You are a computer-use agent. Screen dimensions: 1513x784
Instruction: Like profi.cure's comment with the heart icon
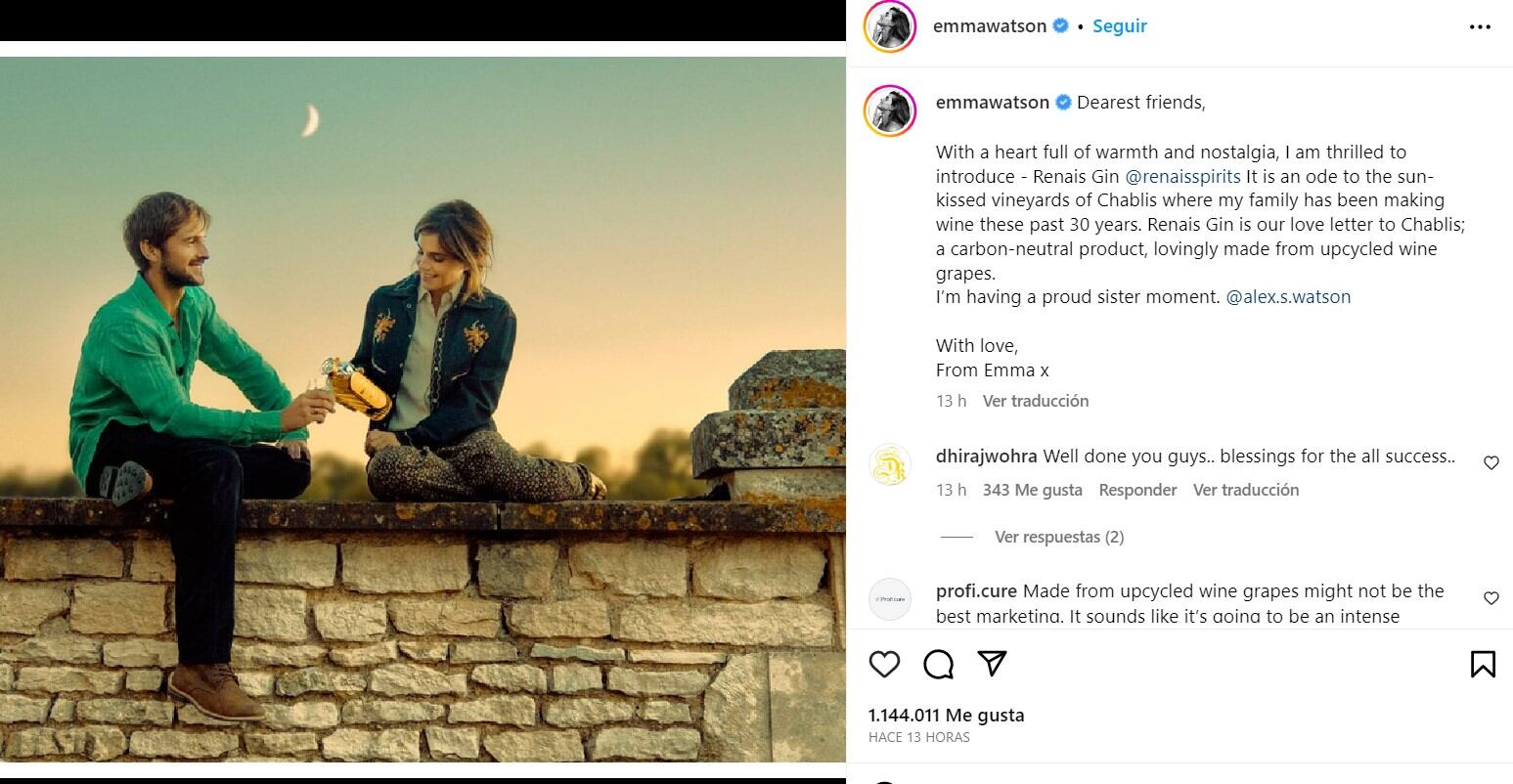click(1491, 597)
